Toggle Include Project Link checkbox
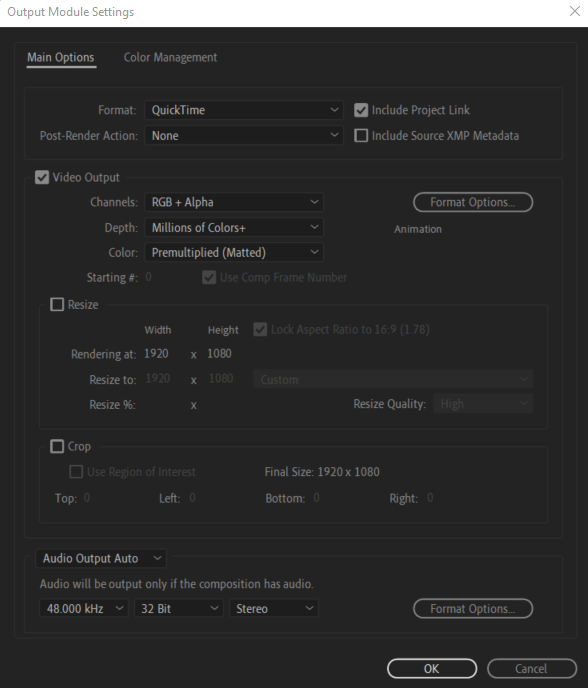The height and width of the screenshot is (688, 588). tap(361, 110)
